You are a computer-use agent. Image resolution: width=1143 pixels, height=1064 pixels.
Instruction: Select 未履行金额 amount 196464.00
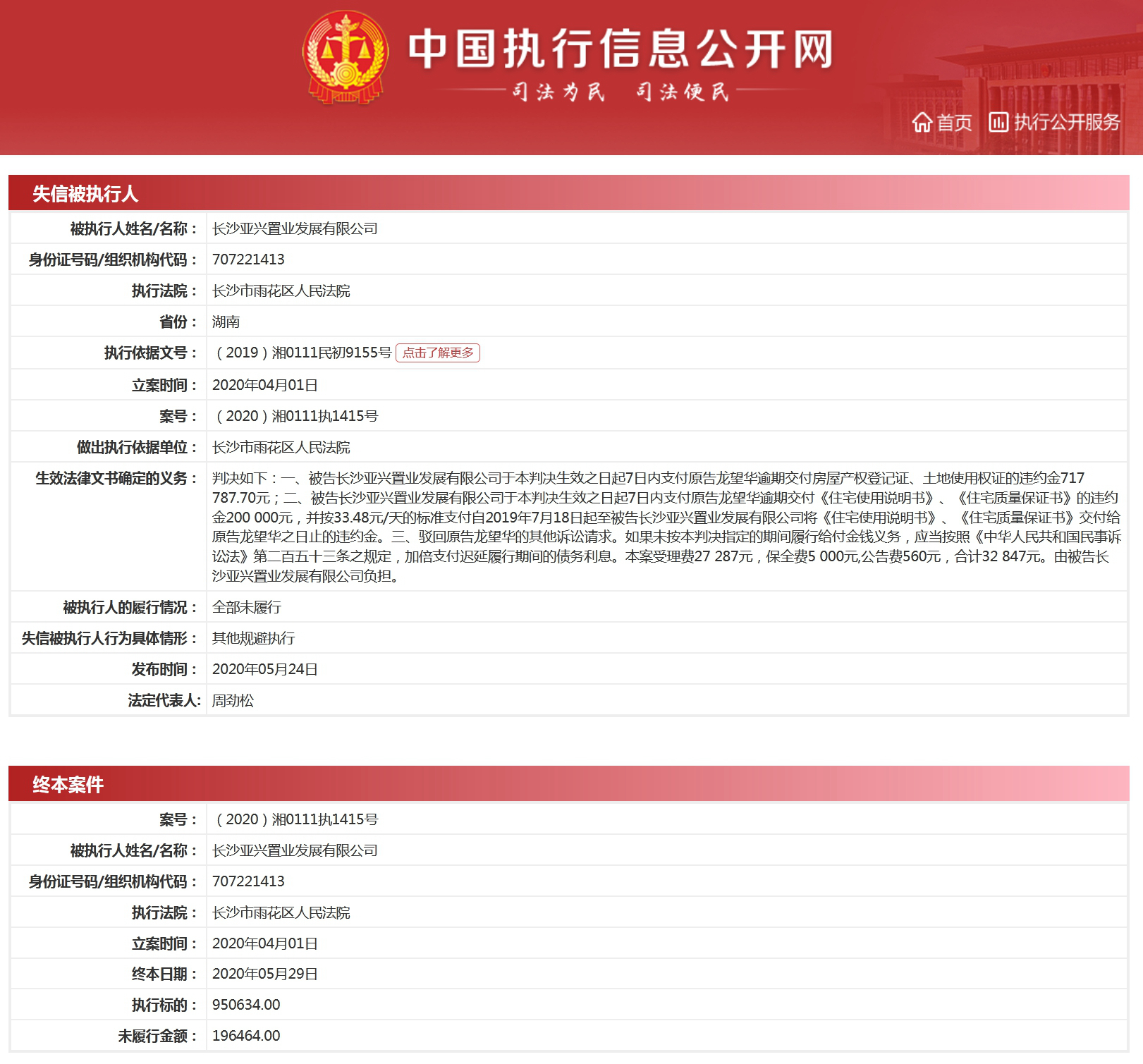coord(246,1036)
